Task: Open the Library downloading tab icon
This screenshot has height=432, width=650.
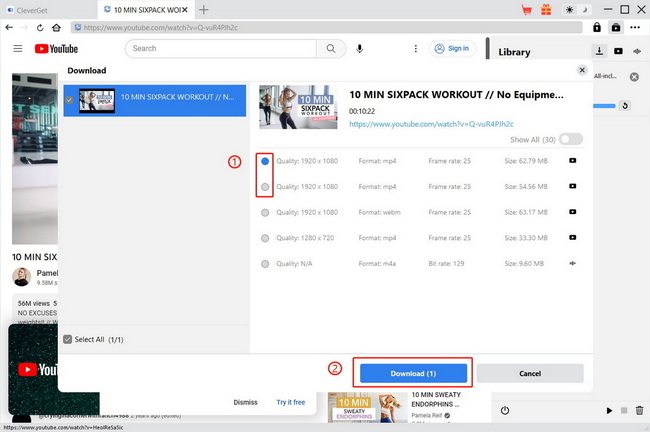Action: tap(600, 51)
